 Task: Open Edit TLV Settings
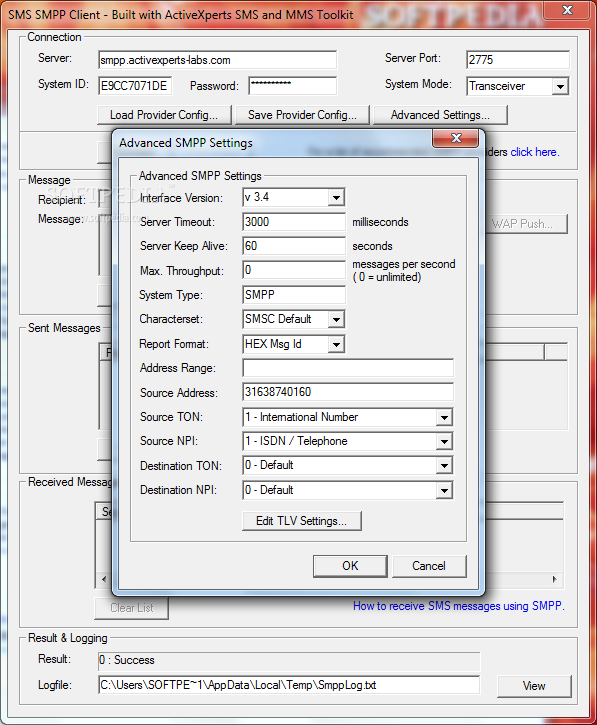302,521
